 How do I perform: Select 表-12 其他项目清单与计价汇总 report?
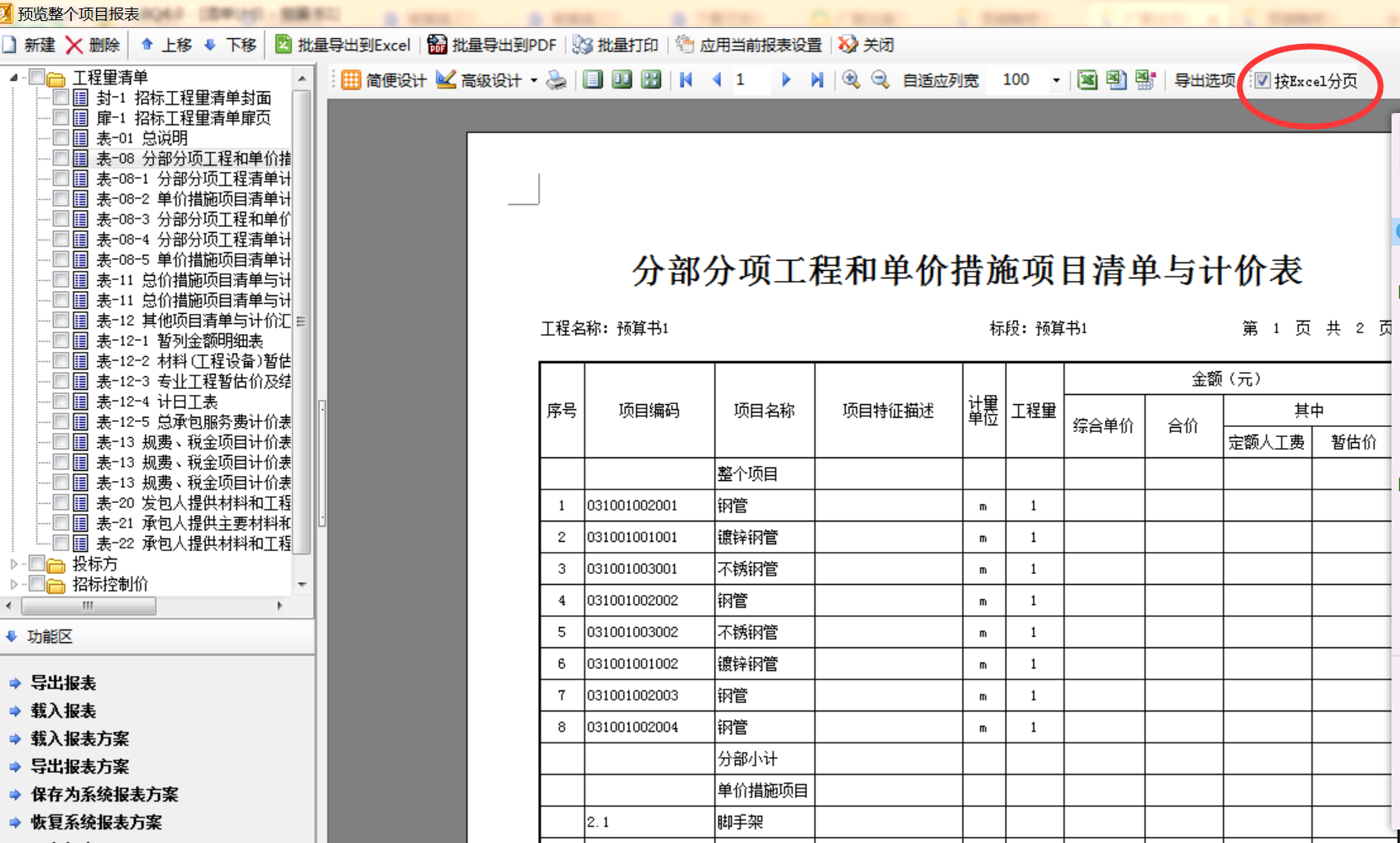[193, 321]
